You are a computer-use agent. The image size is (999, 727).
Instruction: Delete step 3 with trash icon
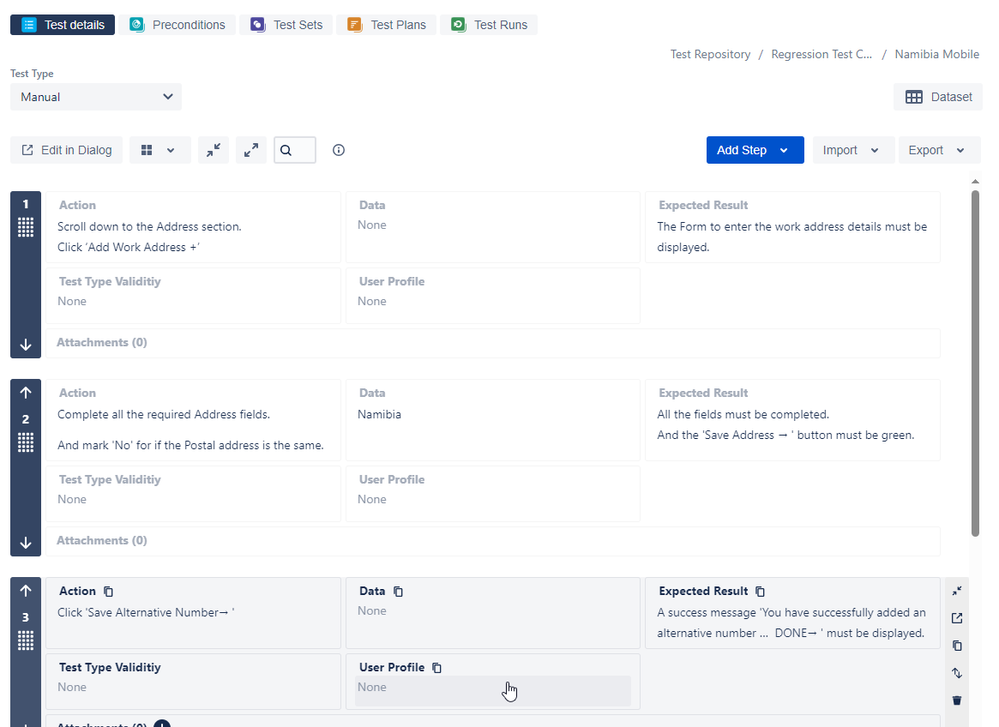coord(957,700)
